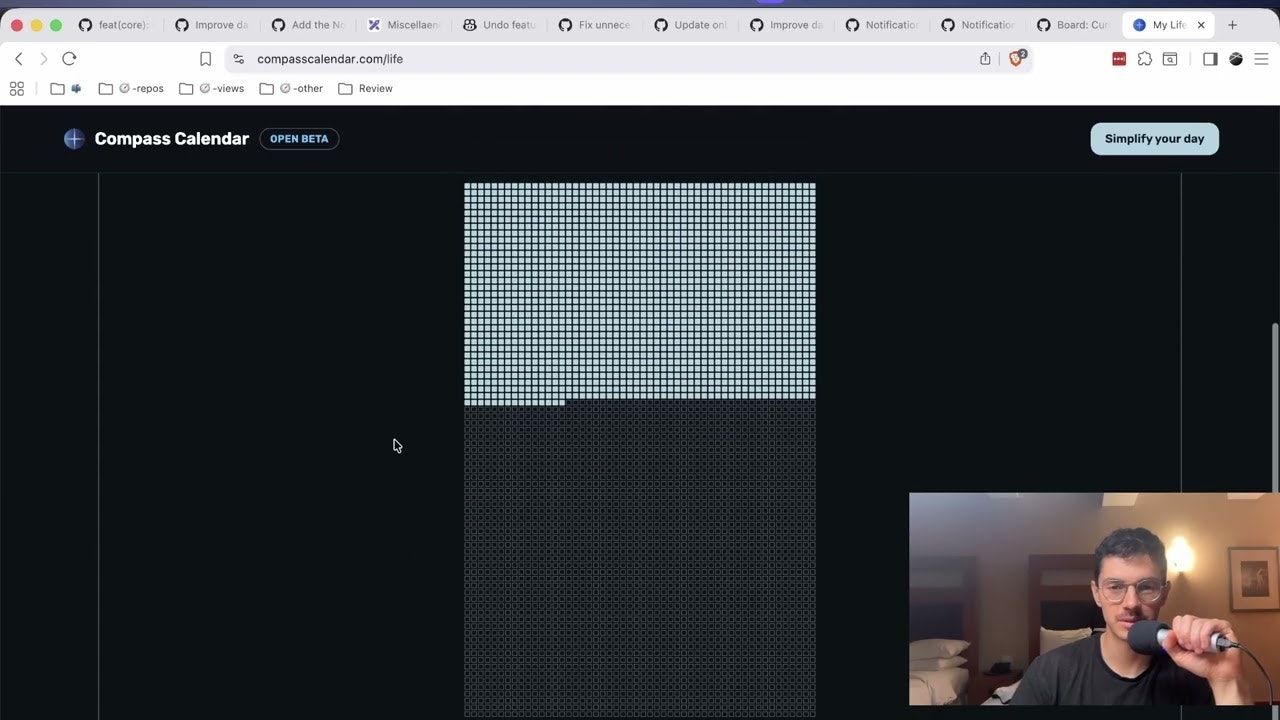Switch to the Board: Cur tab
This screenshot has width=1280, height=720.
(x=1073, y=25)
